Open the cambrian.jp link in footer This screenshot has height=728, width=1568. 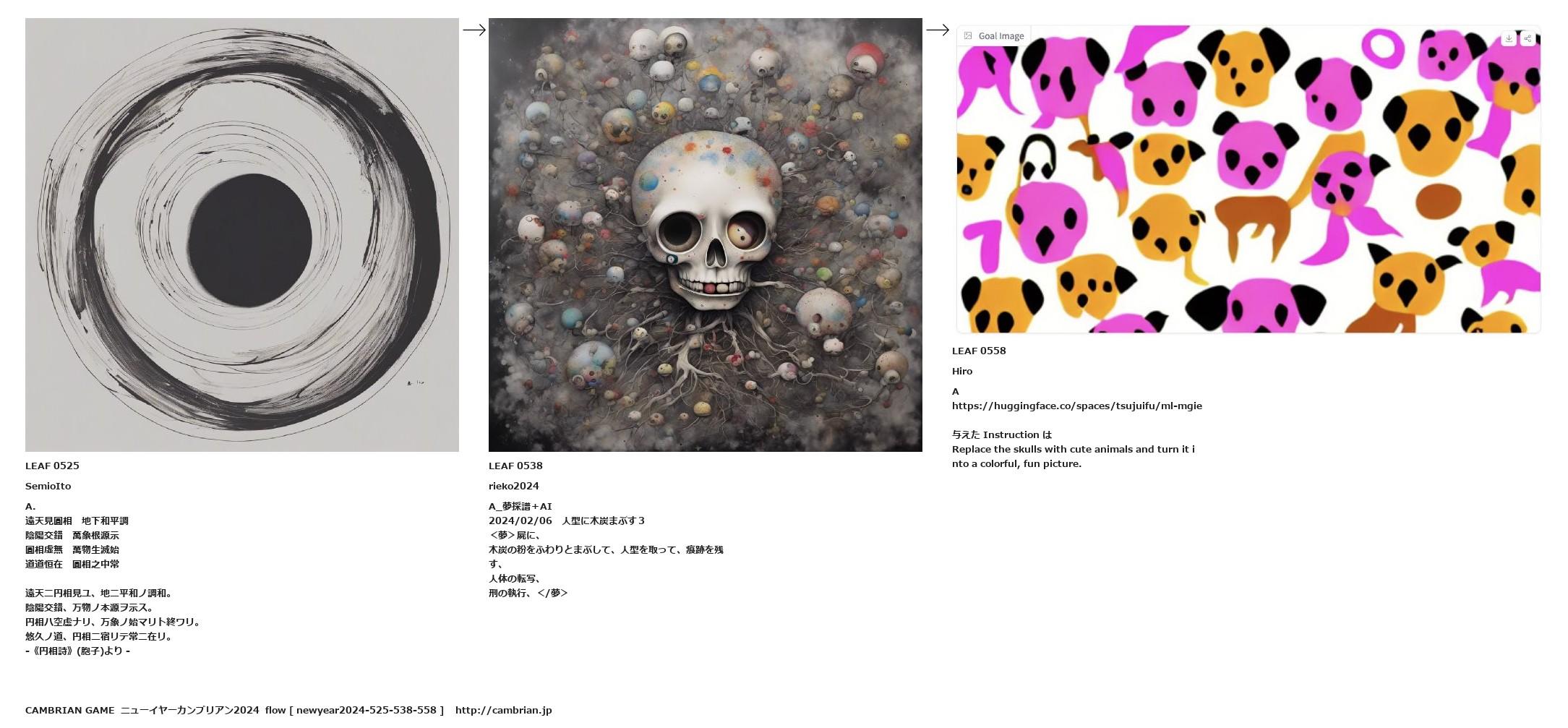click(x=503, y=710)
